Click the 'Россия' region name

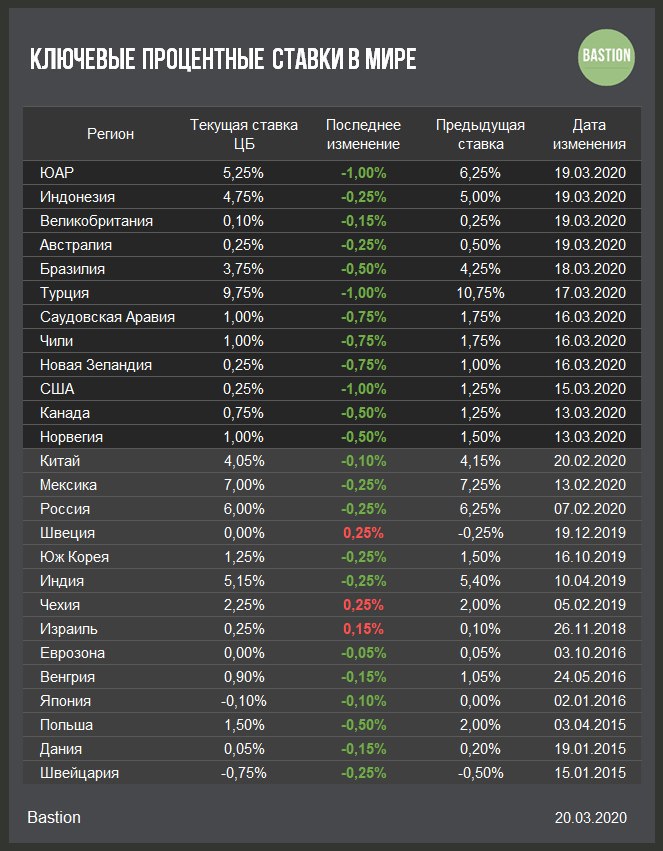pyautogui.click(x=65, y=509)
